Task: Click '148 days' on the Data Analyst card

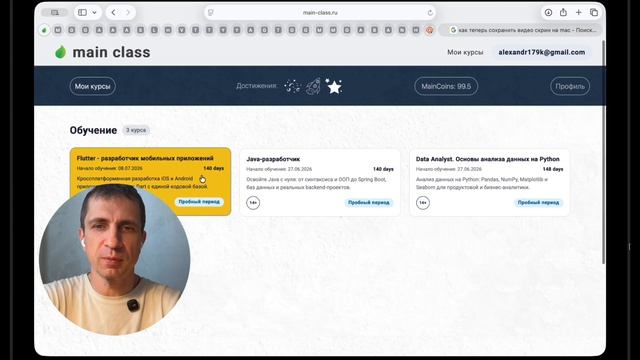Action: 553,169
